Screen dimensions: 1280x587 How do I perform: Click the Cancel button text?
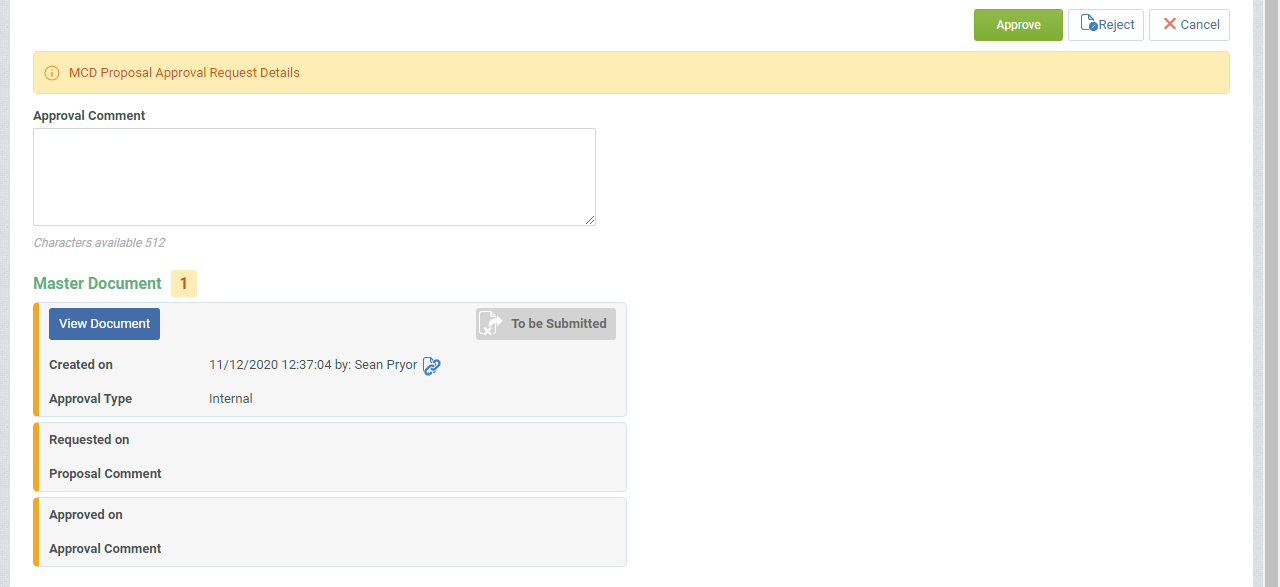click(1200, 25)
